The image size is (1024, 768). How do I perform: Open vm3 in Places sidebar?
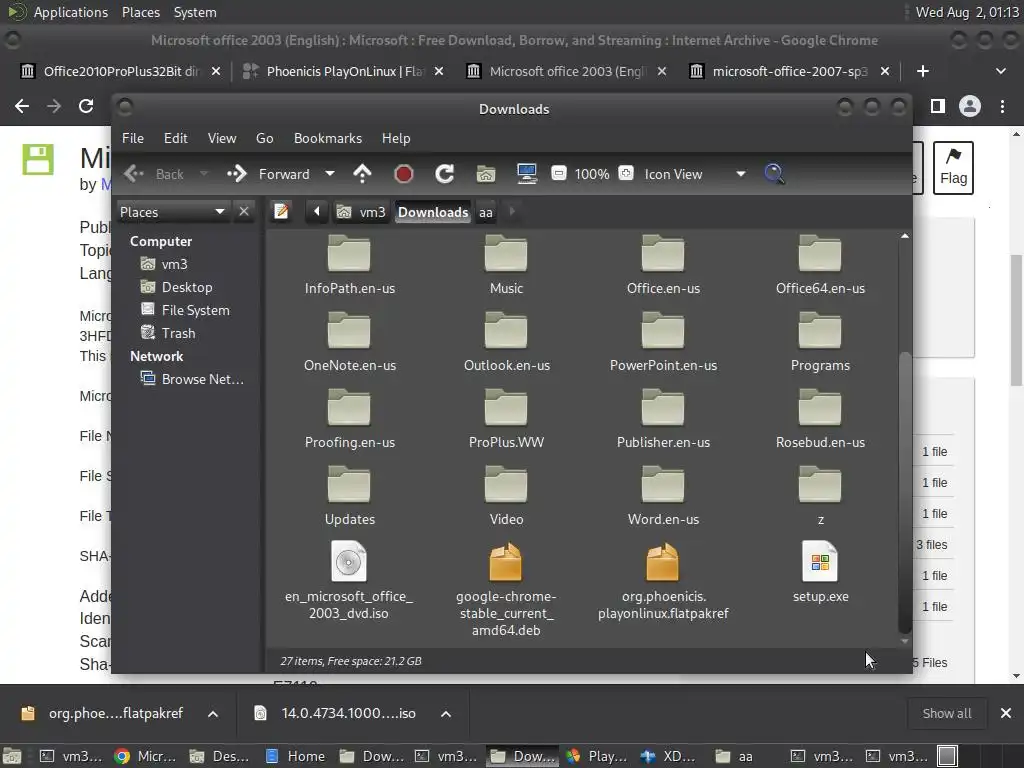pos(165,264)
